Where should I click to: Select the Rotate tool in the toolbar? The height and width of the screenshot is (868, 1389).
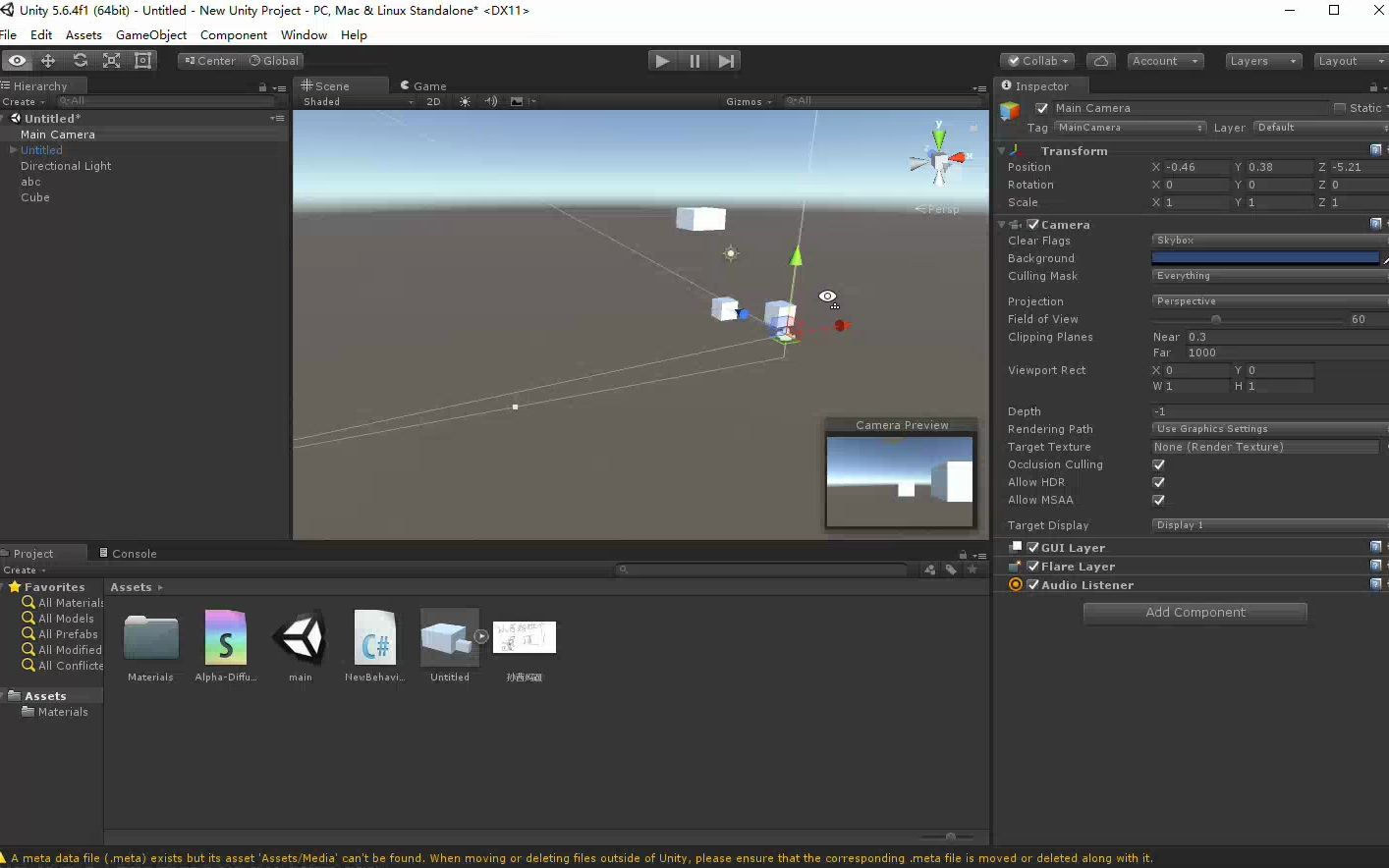tap(81, 60)
